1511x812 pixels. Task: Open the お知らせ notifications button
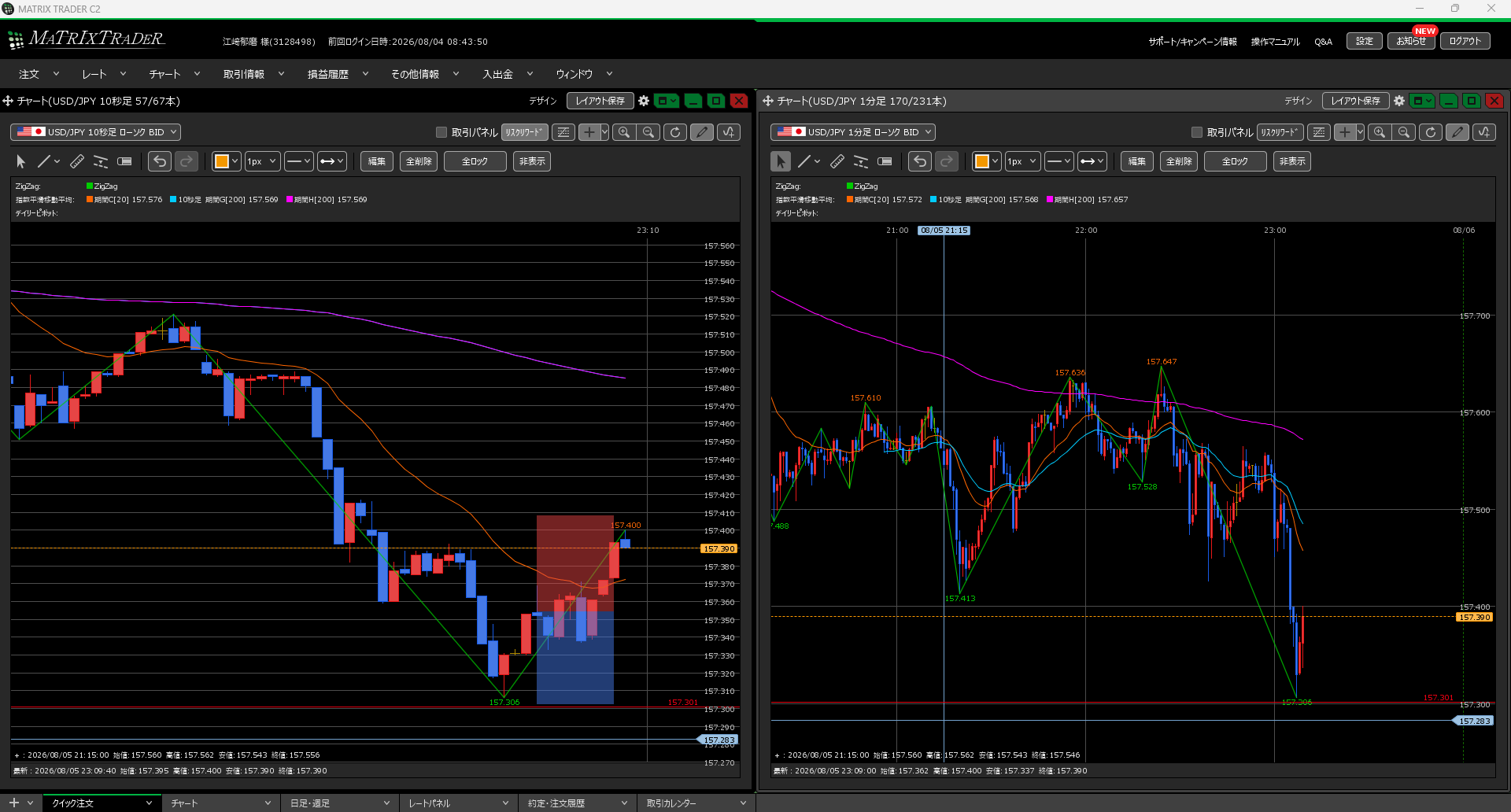coord(1411,41)
